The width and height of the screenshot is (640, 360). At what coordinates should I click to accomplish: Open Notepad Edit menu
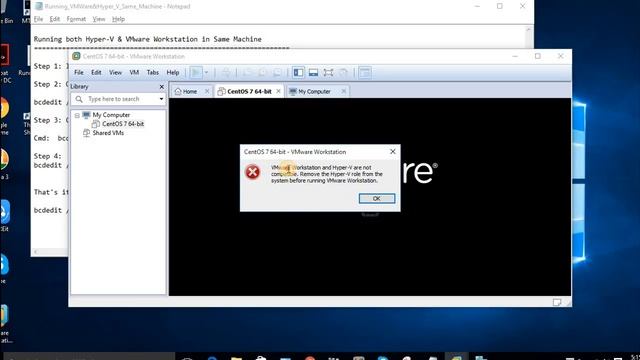click(55, 19)
